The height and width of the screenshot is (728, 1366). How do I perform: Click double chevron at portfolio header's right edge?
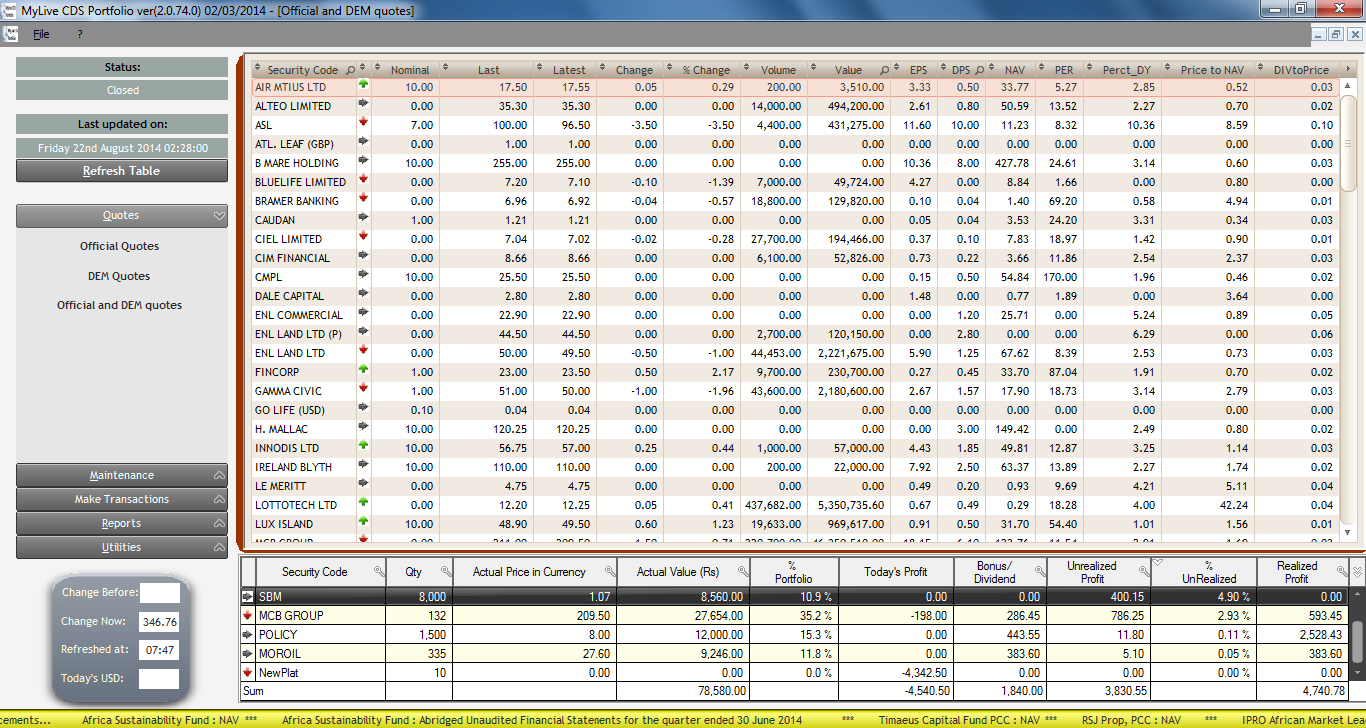[x=1357, y=572]
